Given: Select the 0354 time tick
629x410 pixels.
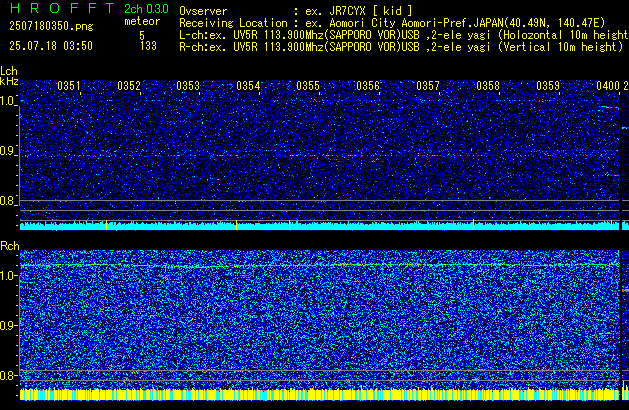Looking at the screenshot, I should pyautogui.click(x=248, y=86).
